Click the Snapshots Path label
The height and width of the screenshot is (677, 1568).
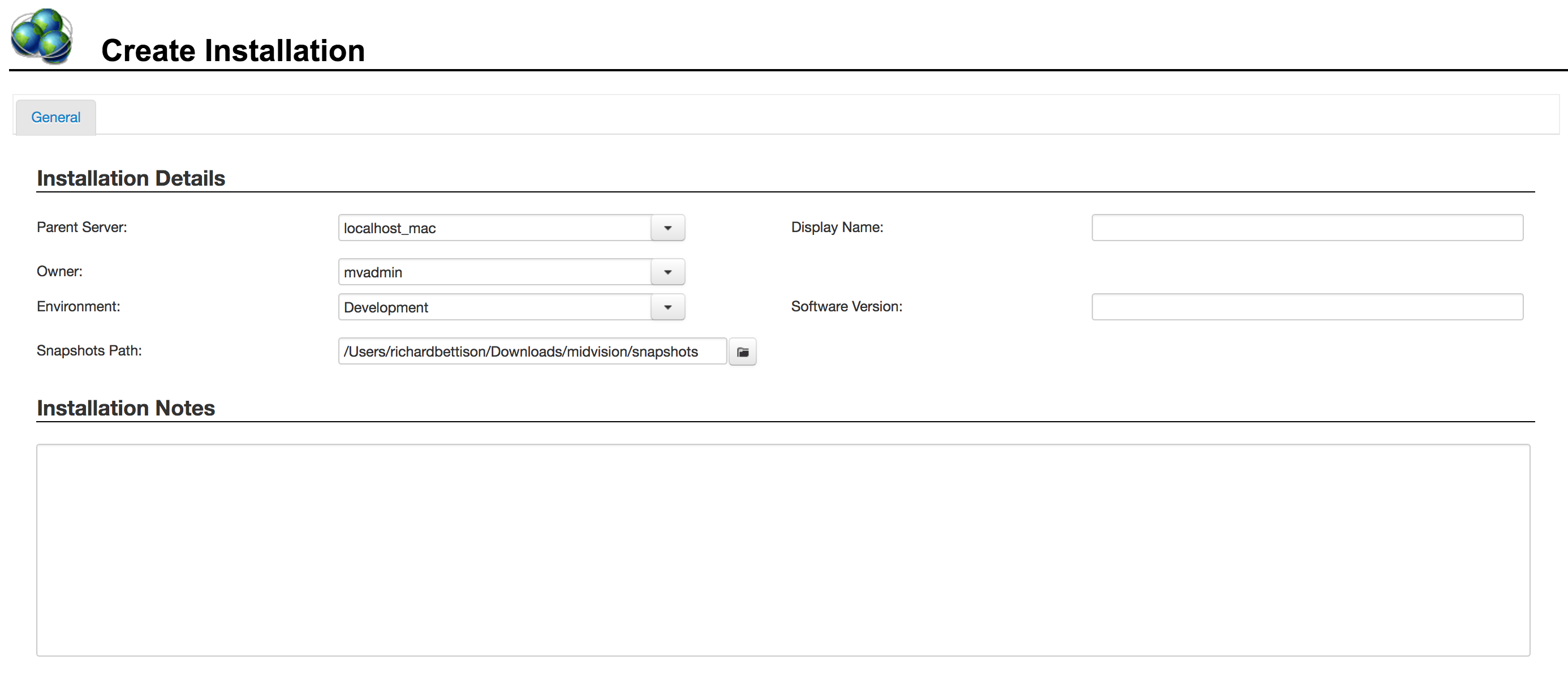pyautogui.click(x=89, y=350)
